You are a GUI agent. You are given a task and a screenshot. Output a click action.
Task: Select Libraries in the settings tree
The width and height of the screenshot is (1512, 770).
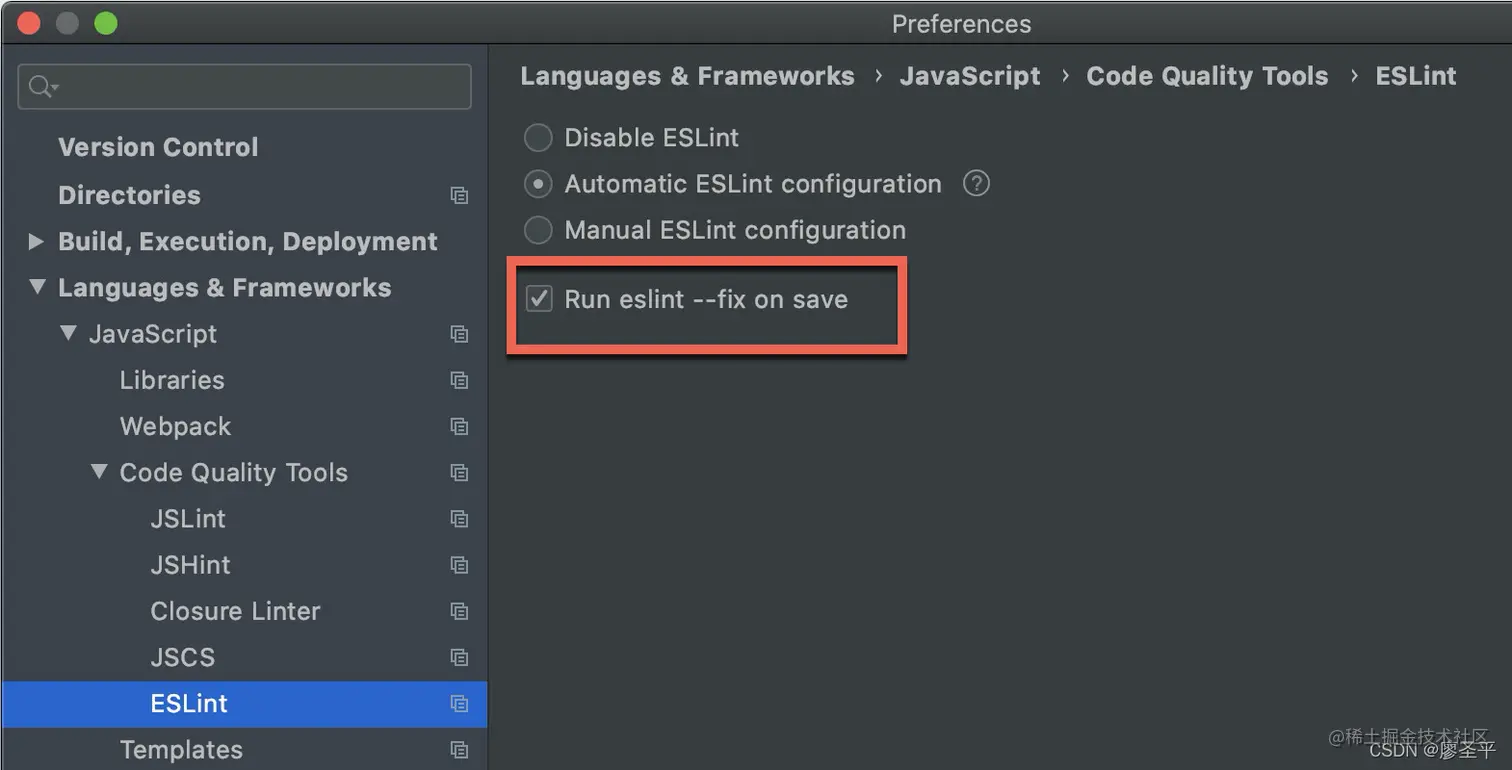pyautogui.click(x=172, y=380)
